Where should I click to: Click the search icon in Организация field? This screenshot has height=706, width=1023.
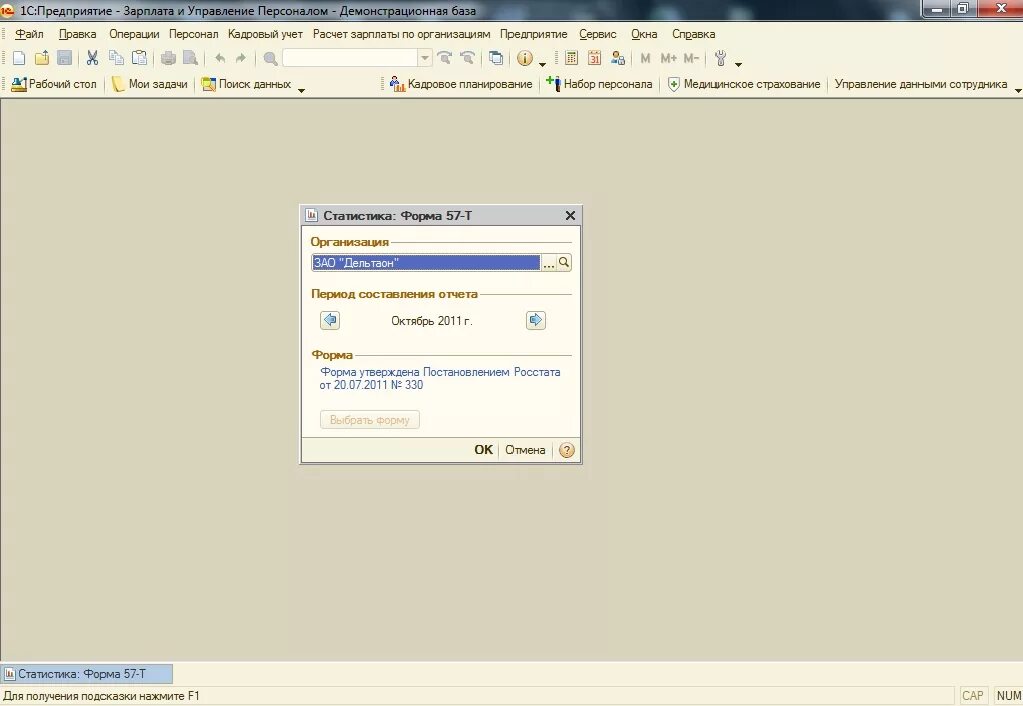click(564, 262)
